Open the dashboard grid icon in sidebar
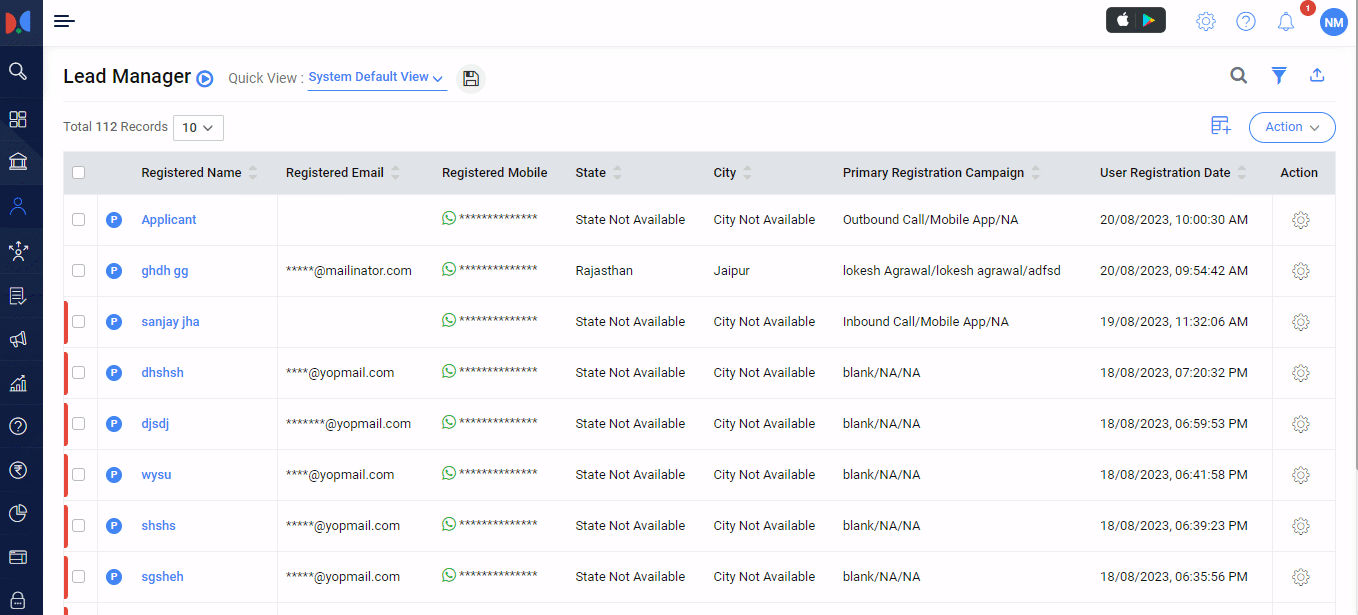 click(18, 119)
